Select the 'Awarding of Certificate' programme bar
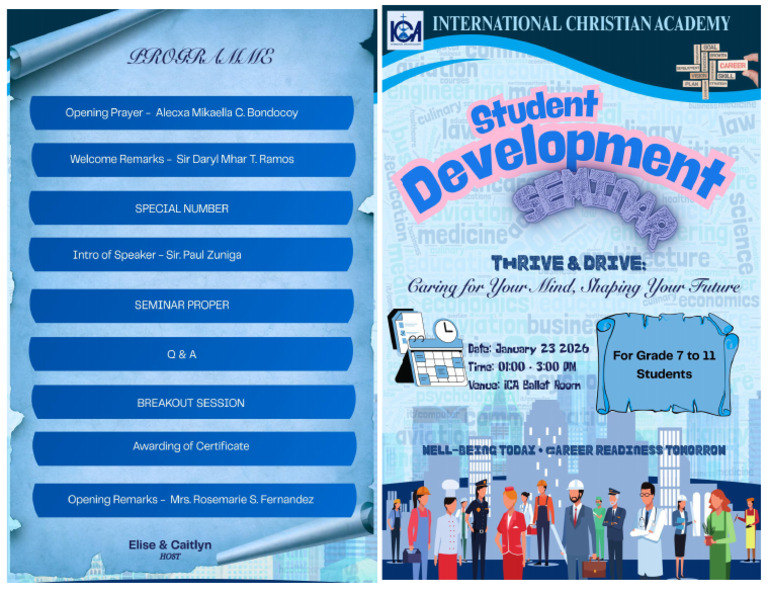The image size is (768, 594). click(x=194, y=448)
